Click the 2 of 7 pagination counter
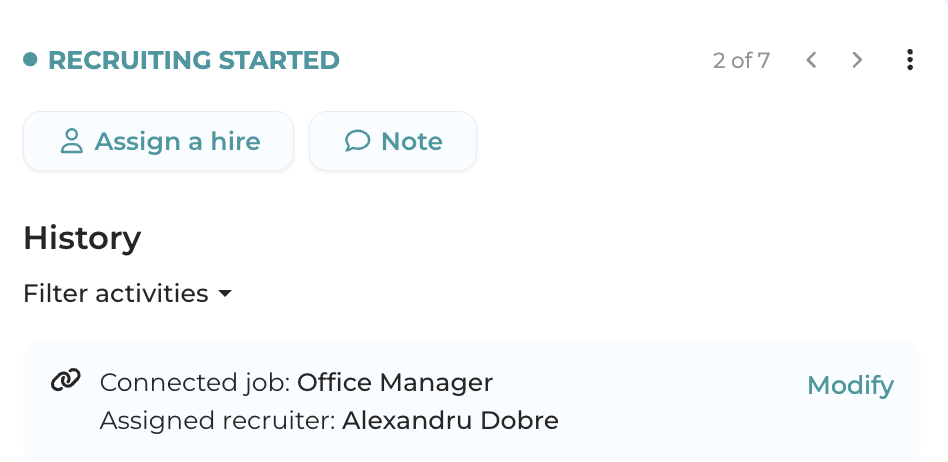 pos(741,60)
